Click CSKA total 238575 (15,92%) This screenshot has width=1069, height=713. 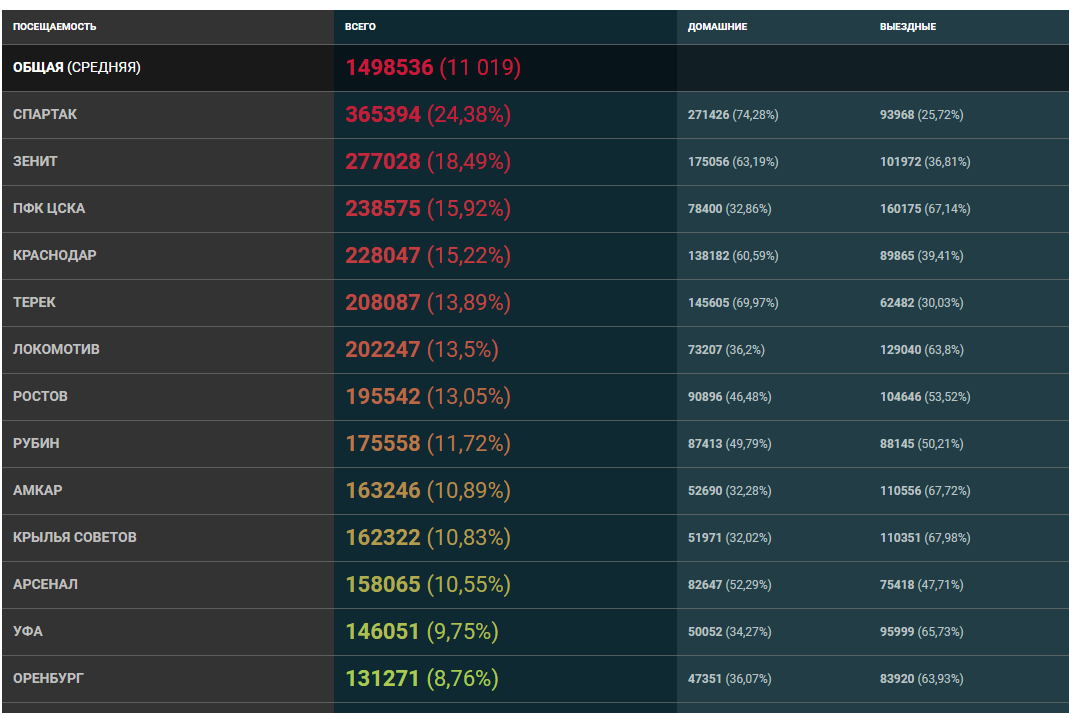pyautogui.click(x=427, y=209)
